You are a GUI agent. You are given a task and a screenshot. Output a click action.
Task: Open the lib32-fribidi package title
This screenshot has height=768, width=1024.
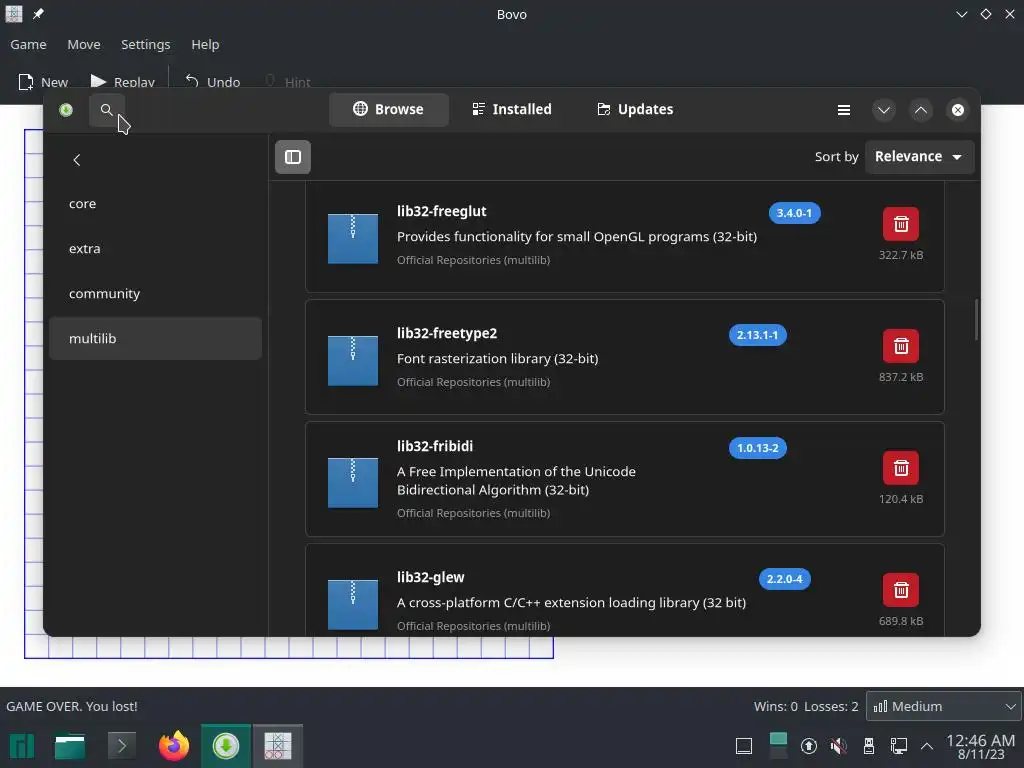coord(435,446)
